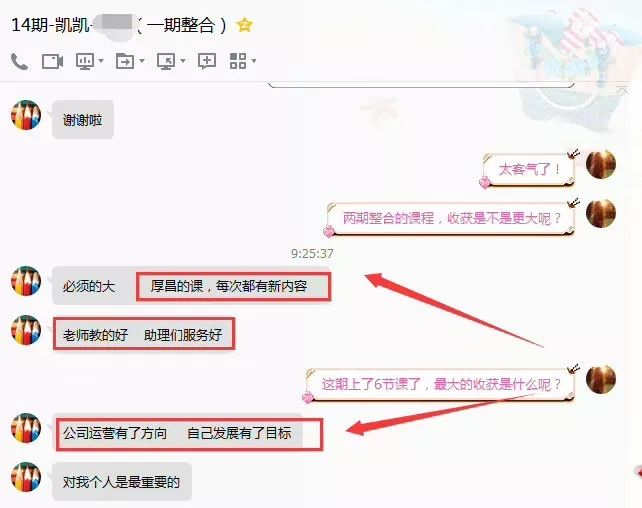Click the send file folder icon
Screen dimensions: 642x508
click(x=125, y=61)
